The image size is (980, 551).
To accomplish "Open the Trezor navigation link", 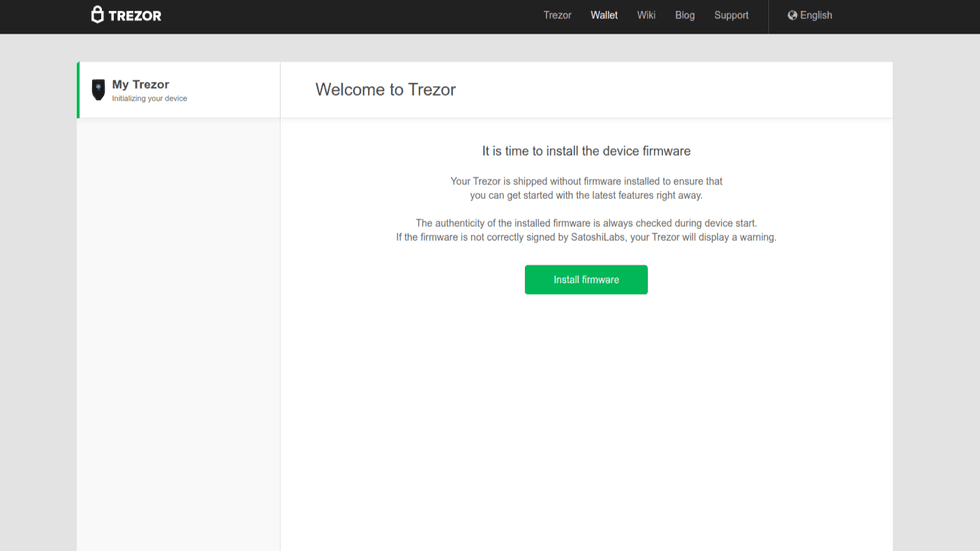I will click(x=557, y=16).
